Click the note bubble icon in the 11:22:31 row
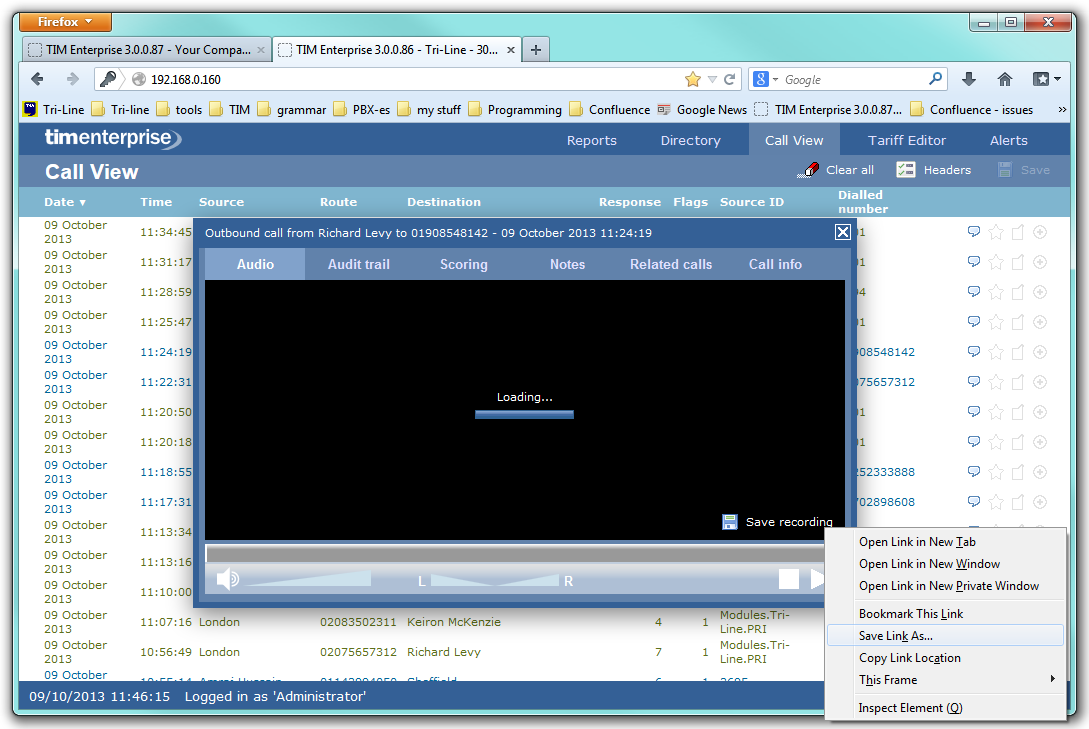 click(x=974, y=382)
